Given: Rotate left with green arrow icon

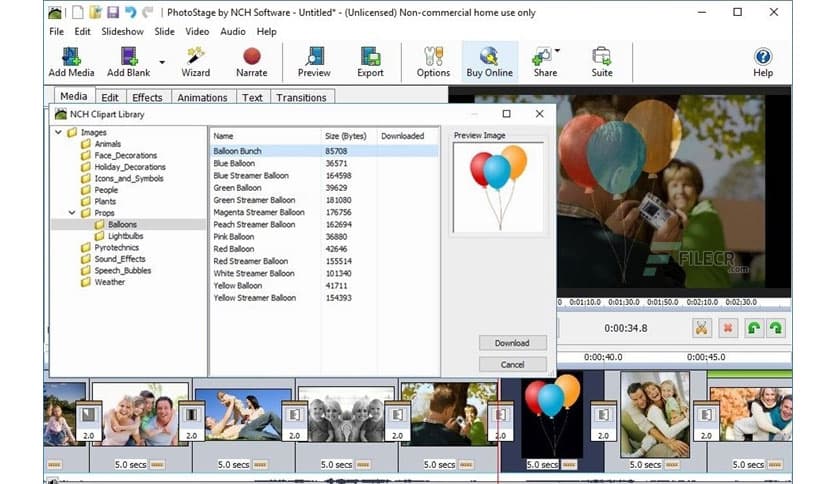Looking at the screenshot, I should (x=753, y=328).
